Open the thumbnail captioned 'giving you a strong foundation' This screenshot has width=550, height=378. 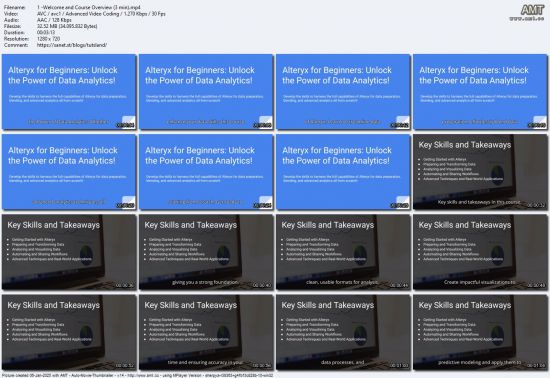(206, 252)
